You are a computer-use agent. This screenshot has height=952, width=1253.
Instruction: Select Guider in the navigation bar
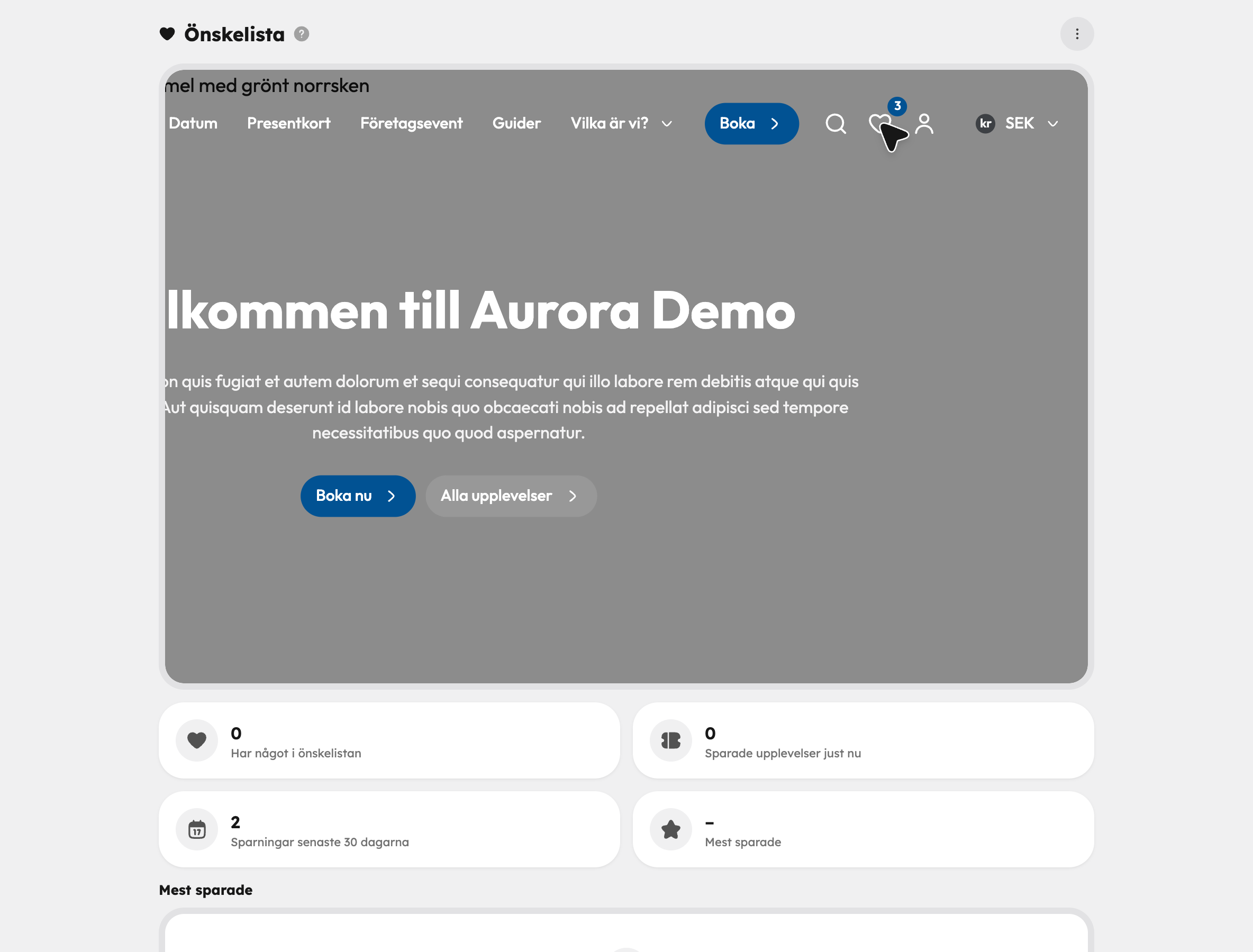(x=516, y=123)
